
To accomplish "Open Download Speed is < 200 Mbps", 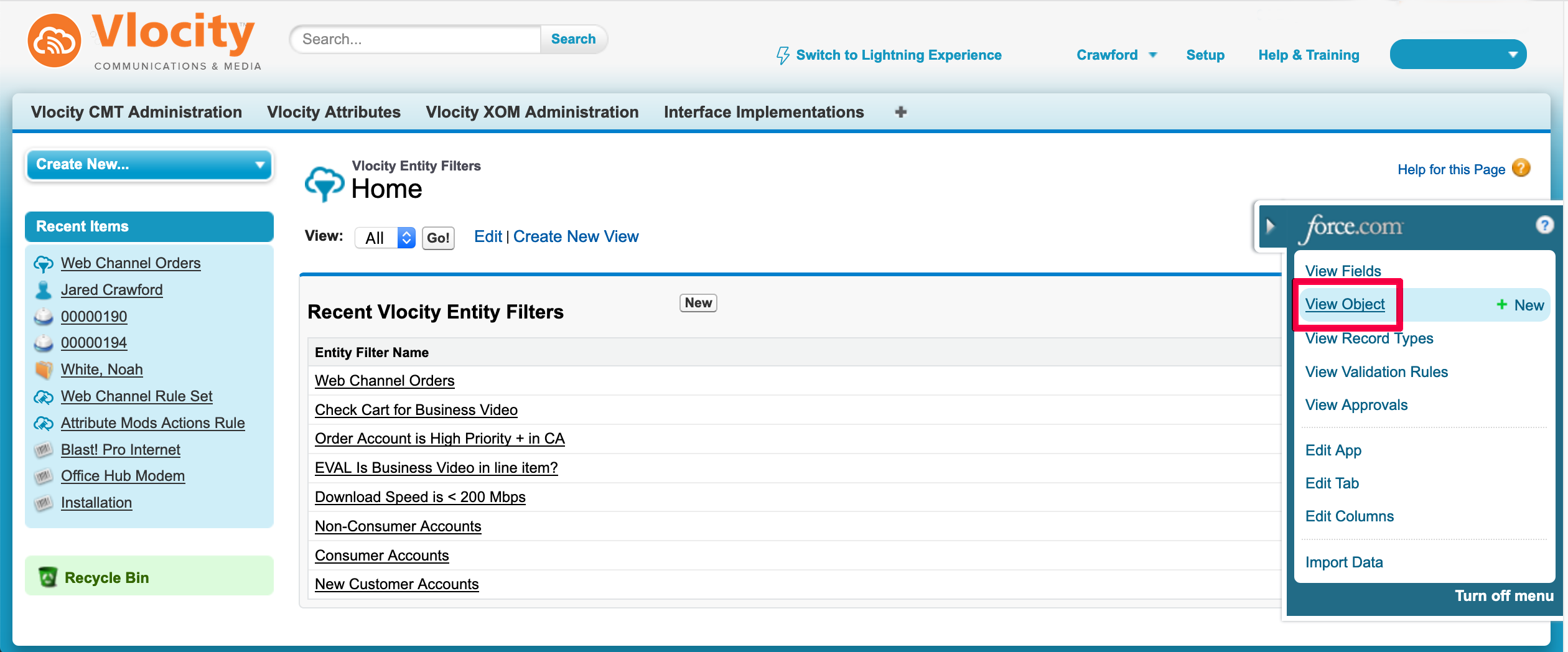I will click(x=420, y=497).
